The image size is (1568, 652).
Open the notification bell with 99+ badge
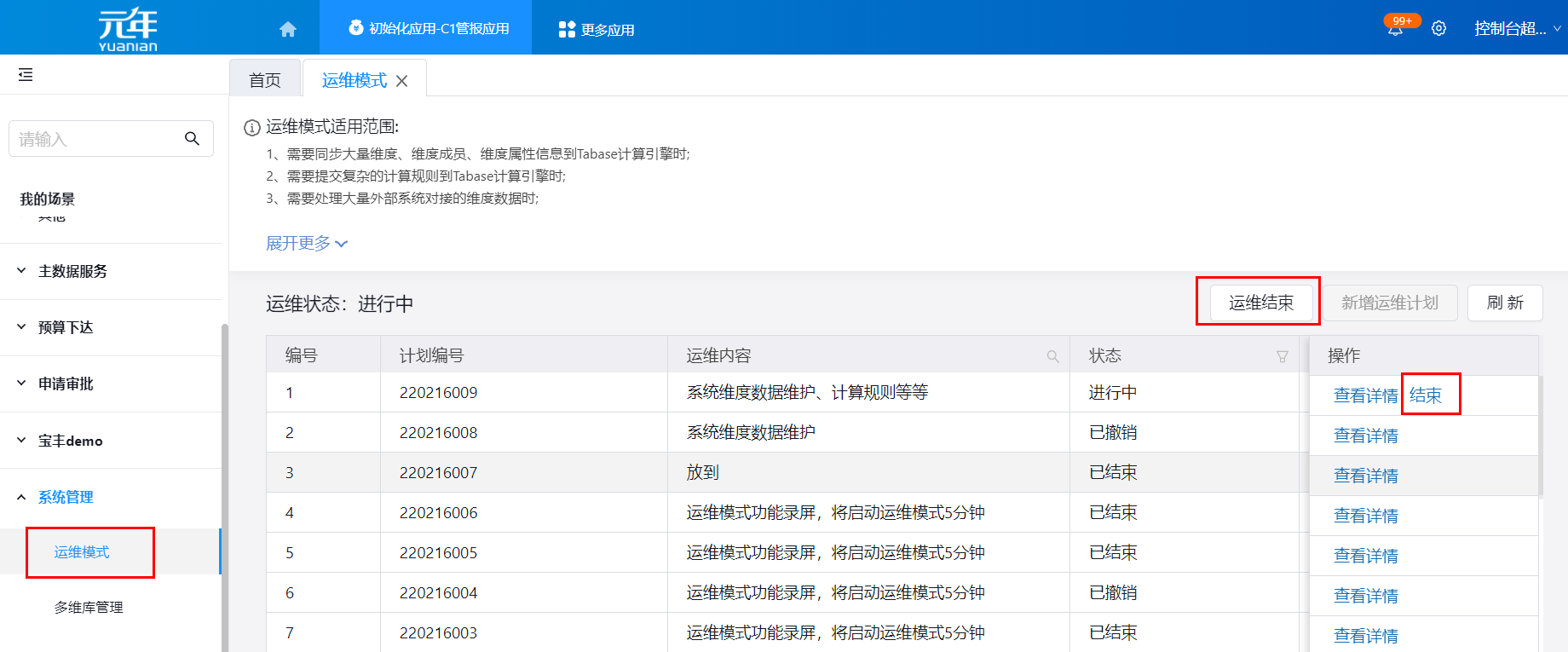[1395, 29]
